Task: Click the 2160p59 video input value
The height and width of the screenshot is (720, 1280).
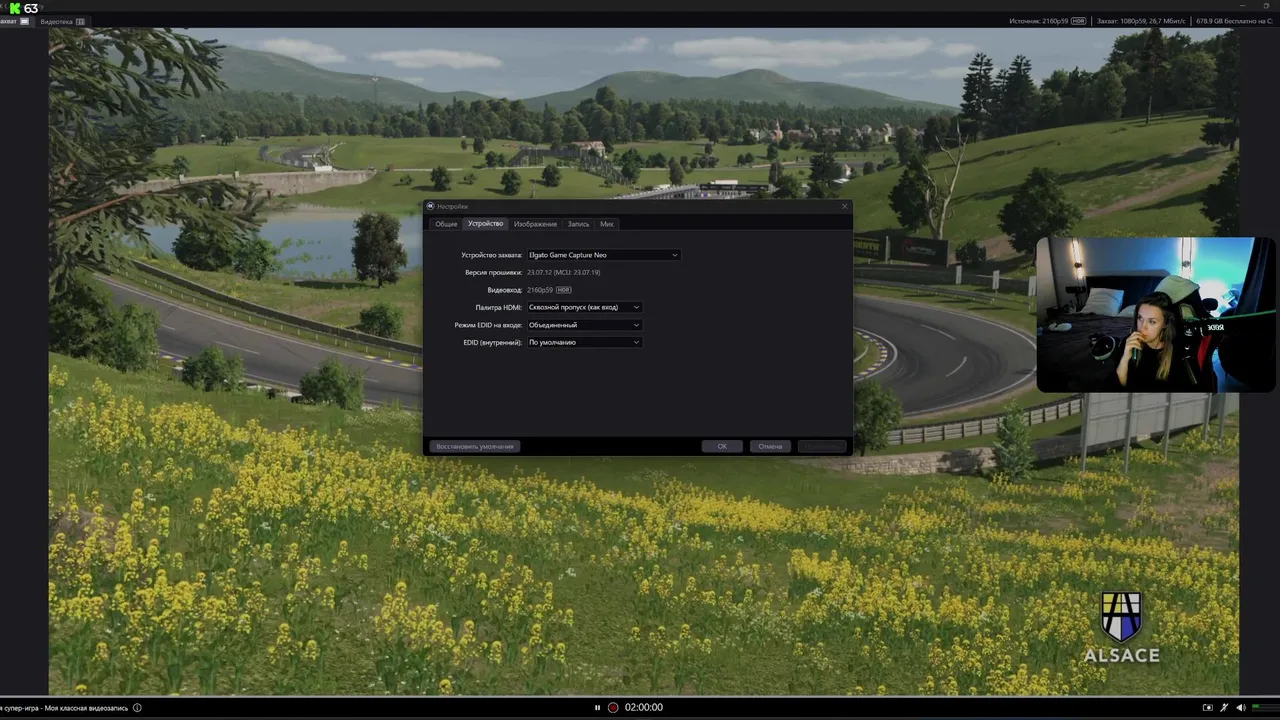Action: coord(540,290)
